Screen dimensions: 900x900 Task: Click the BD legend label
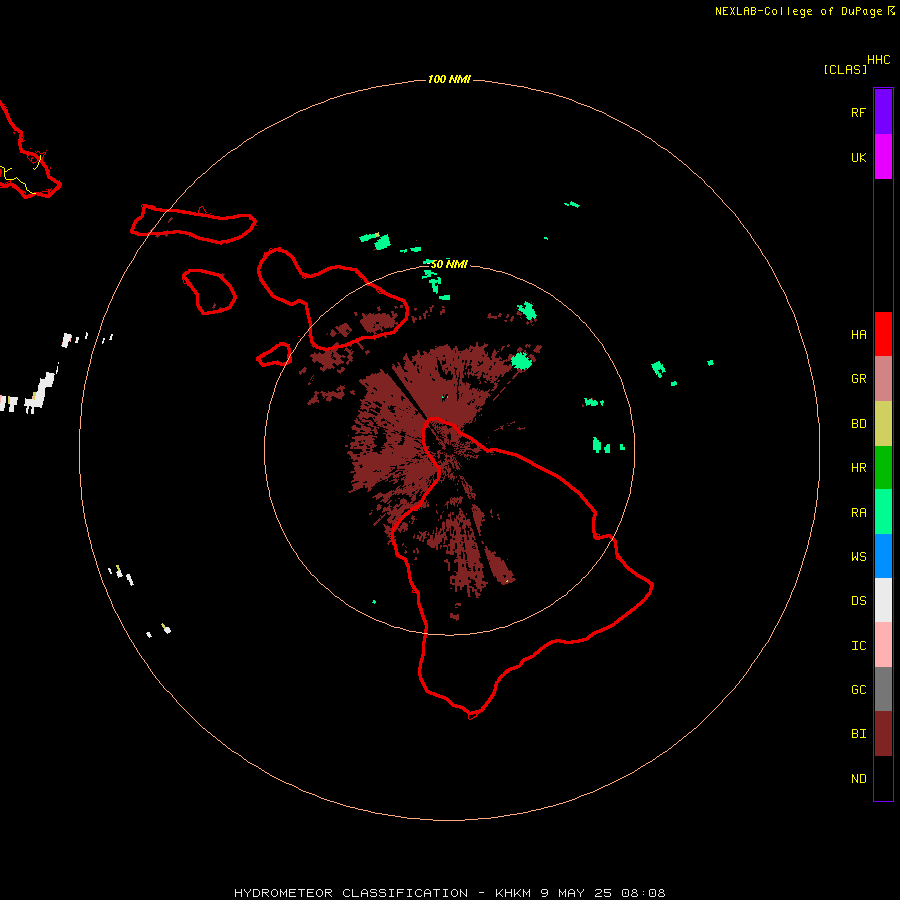click(x=858, y=424)
